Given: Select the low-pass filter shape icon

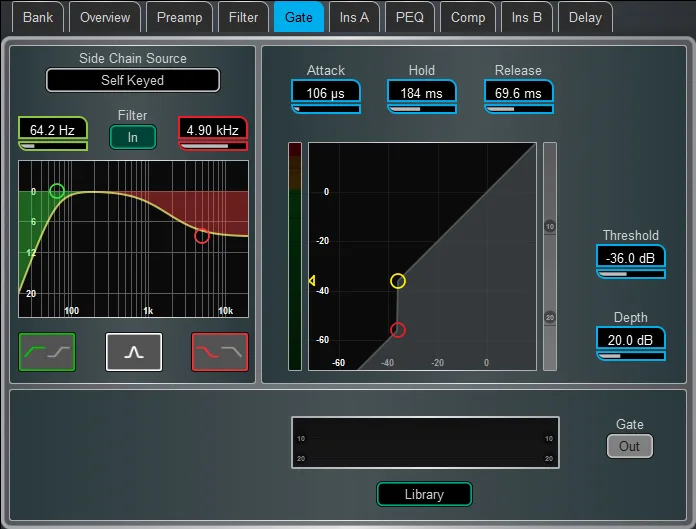Looking at the screenshot, I should tap(220, 352).
